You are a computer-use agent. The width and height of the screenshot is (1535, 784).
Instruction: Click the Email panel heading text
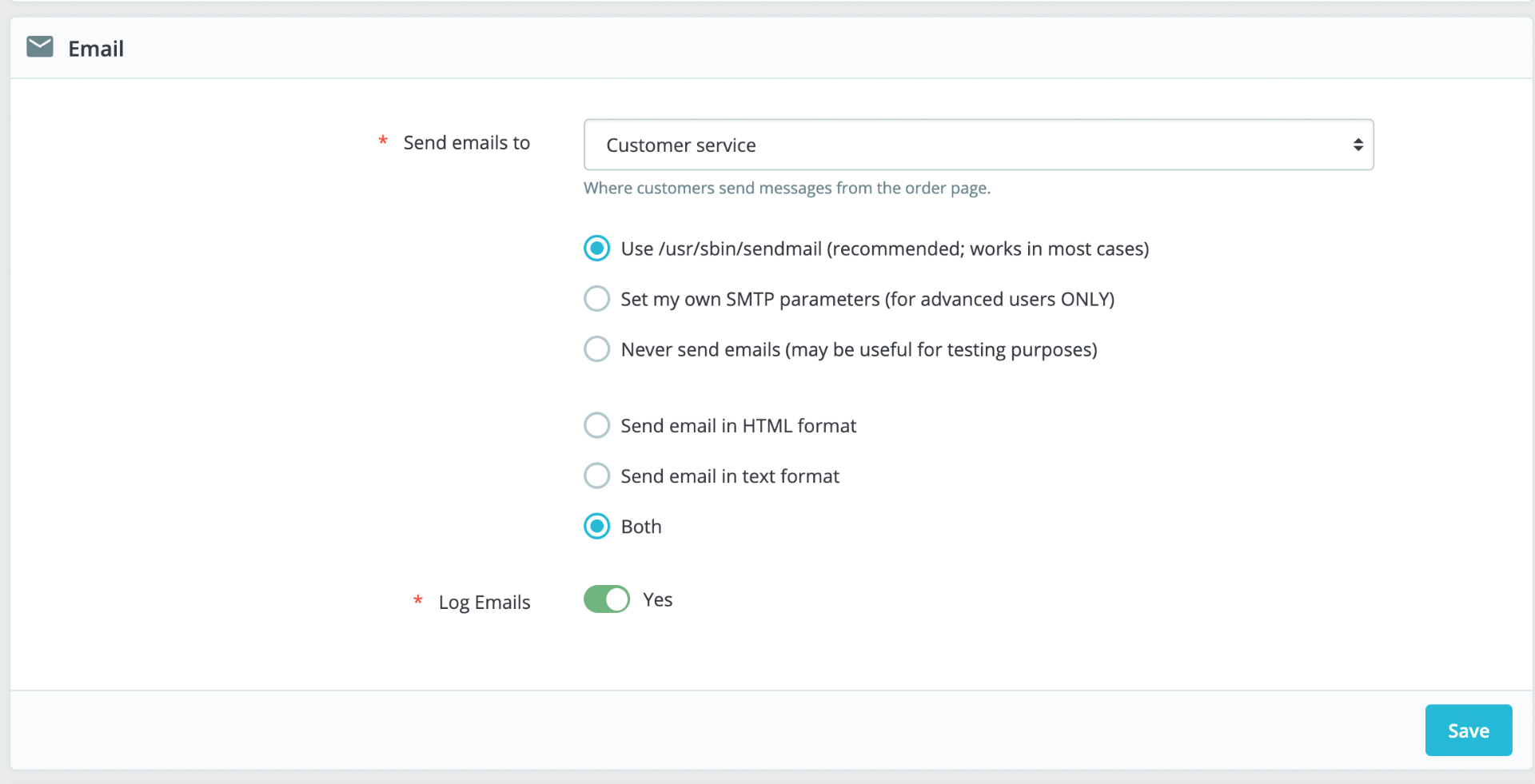tap(96, 49)
